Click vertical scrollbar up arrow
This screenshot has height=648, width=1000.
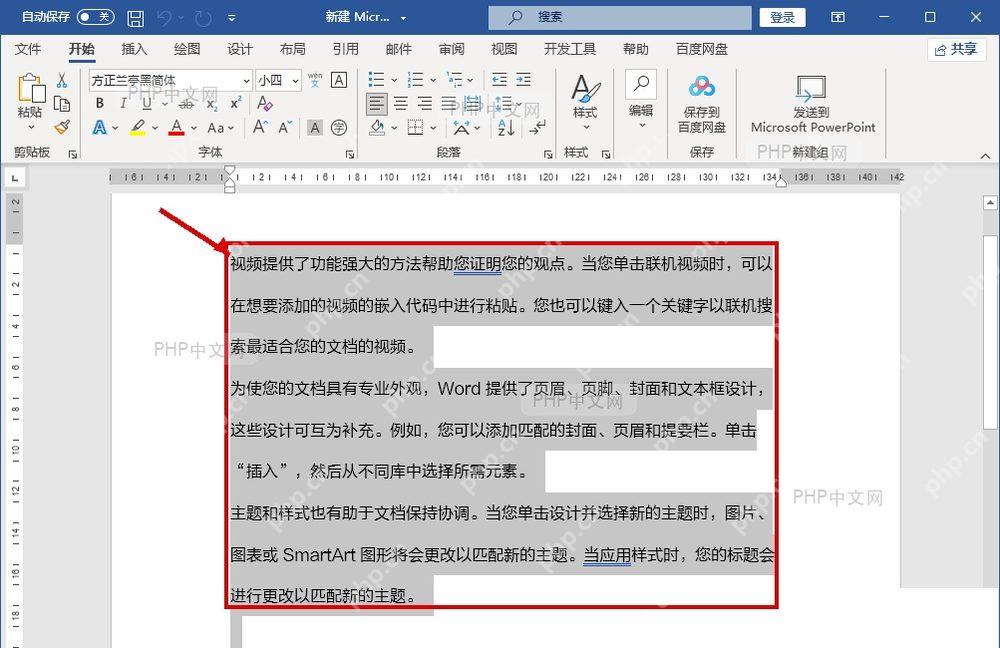(x=990, y=203)
